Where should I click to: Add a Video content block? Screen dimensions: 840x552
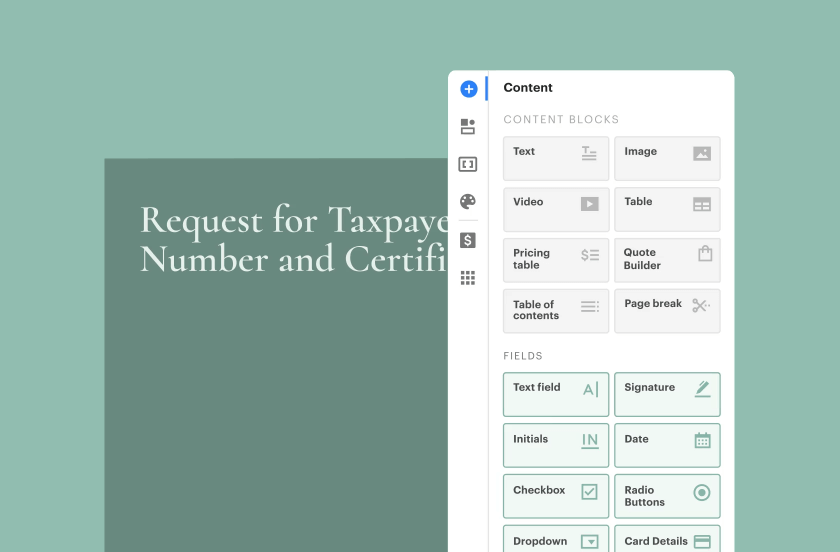pos(555,210)
